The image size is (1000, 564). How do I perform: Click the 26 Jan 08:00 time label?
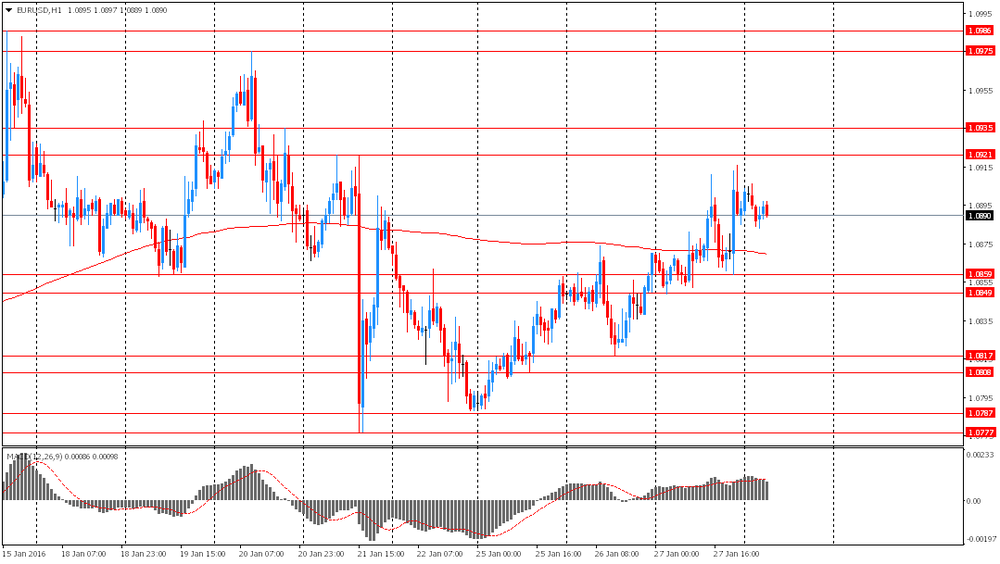point(617,554)
